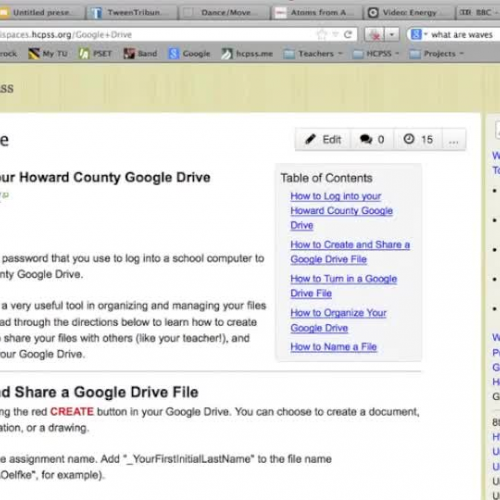Follow 'How to Organize Your Google Drive' link
Viewport: 500px width, 500px height.
tap(338, 320)
